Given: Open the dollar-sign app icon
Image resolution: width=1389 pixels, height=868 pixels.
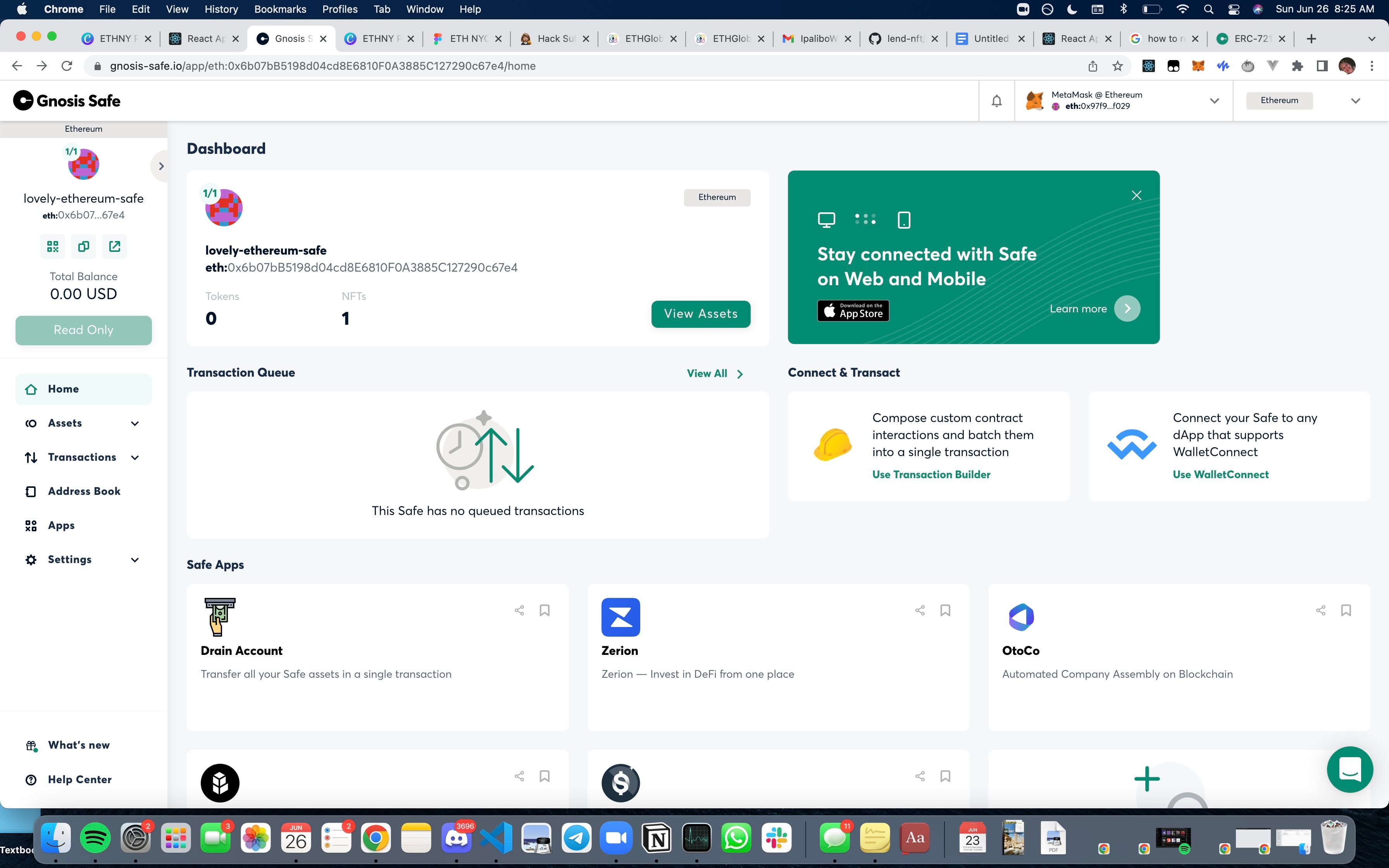Looking at the screenshot, I should click(620, 783).
